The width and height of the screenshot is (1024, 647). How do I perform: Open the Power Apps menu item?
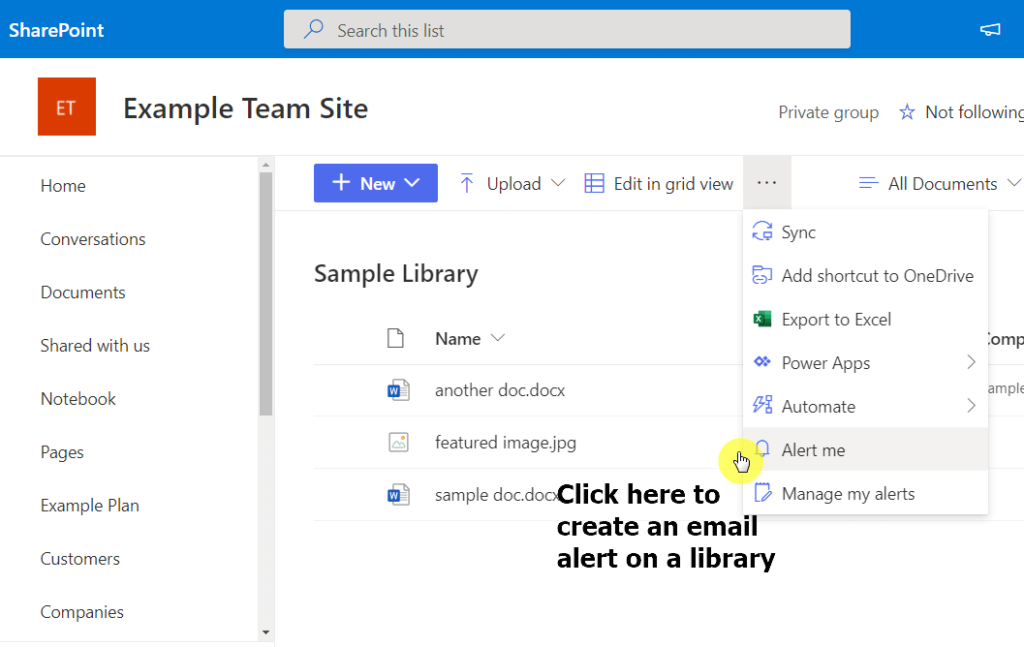coord(865,362)
